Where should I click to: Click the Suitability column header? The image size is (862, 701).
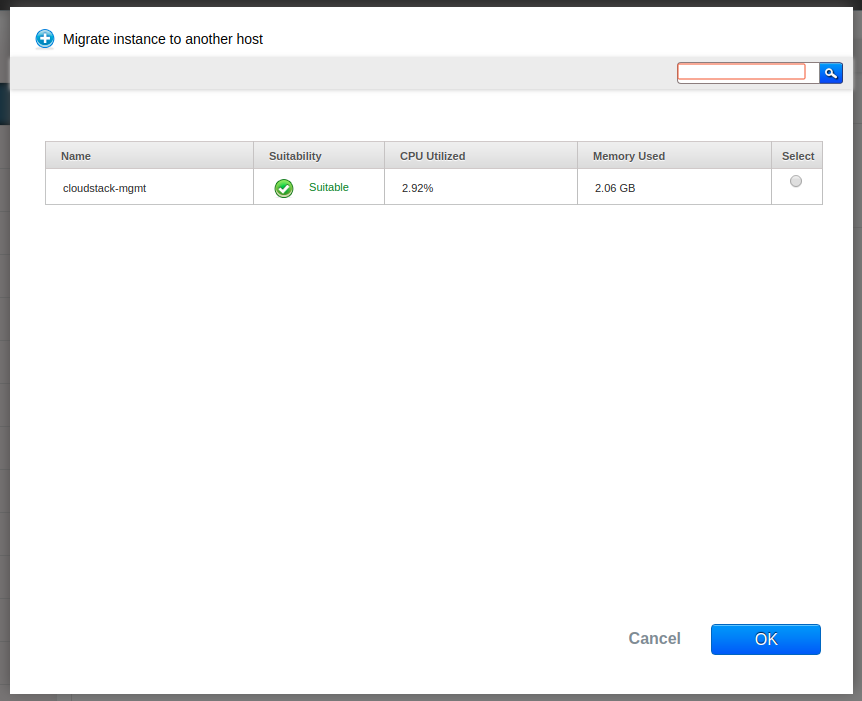319,156
